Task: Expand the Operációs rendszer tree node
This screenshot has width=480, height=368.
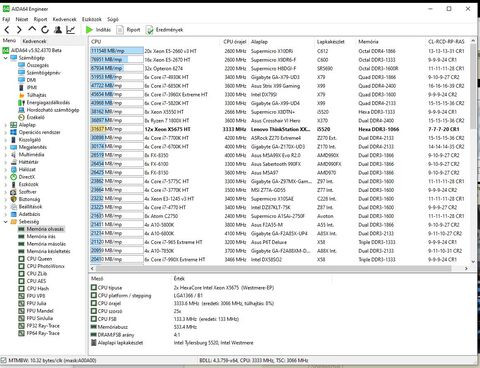Action: (6, 132)
